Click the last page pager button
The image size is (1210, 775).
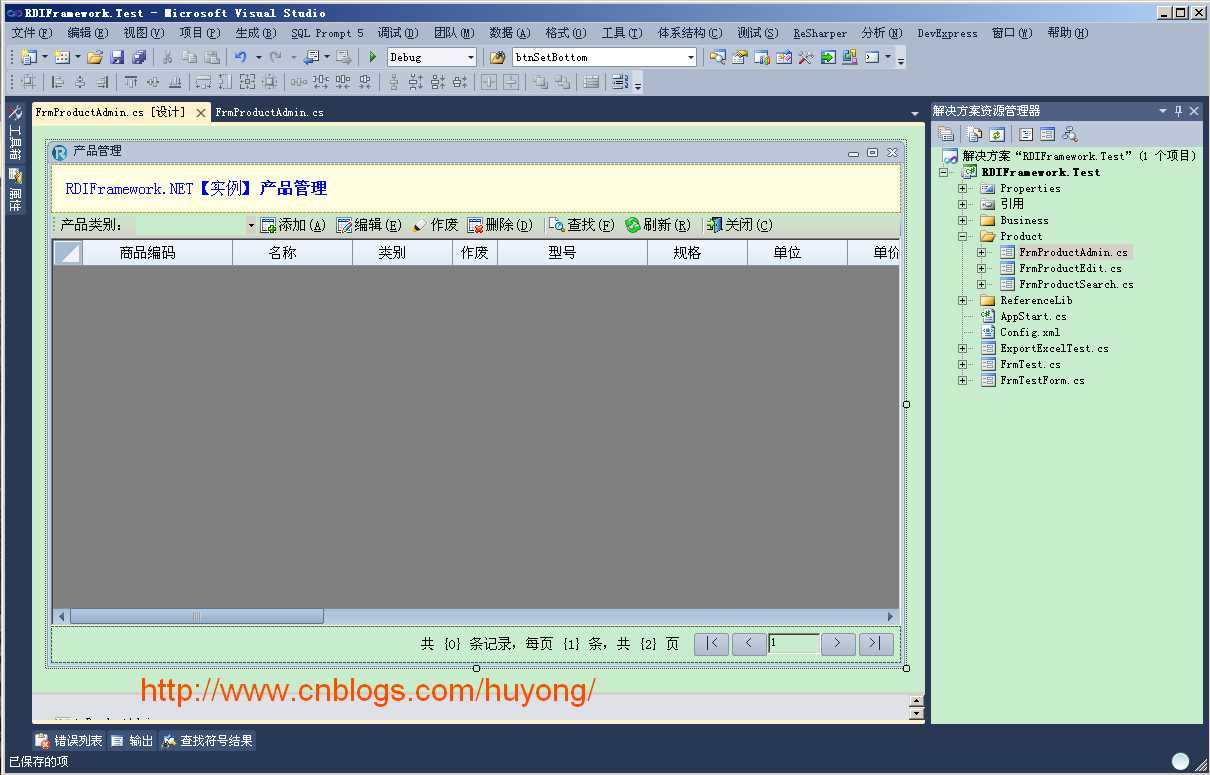[x=876, y=644]
